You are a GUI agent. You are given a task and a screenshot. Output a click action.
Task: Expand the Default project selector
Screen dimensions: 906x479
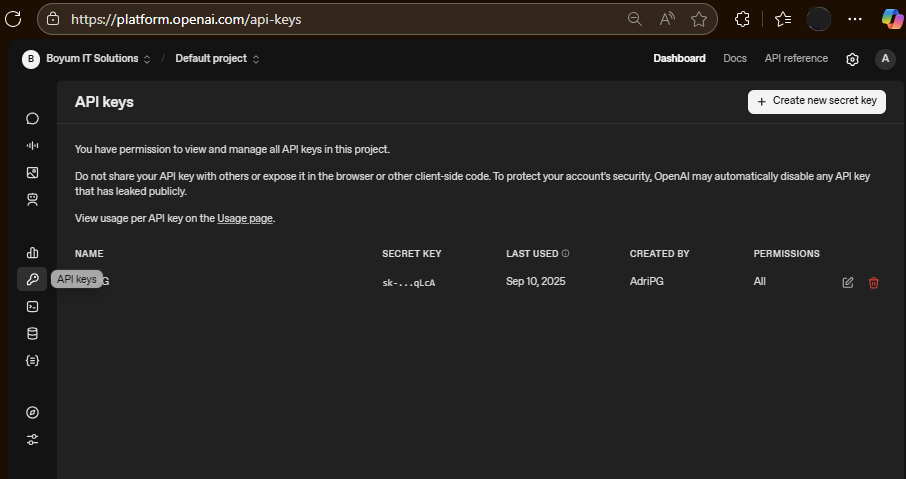coord(217,59)
